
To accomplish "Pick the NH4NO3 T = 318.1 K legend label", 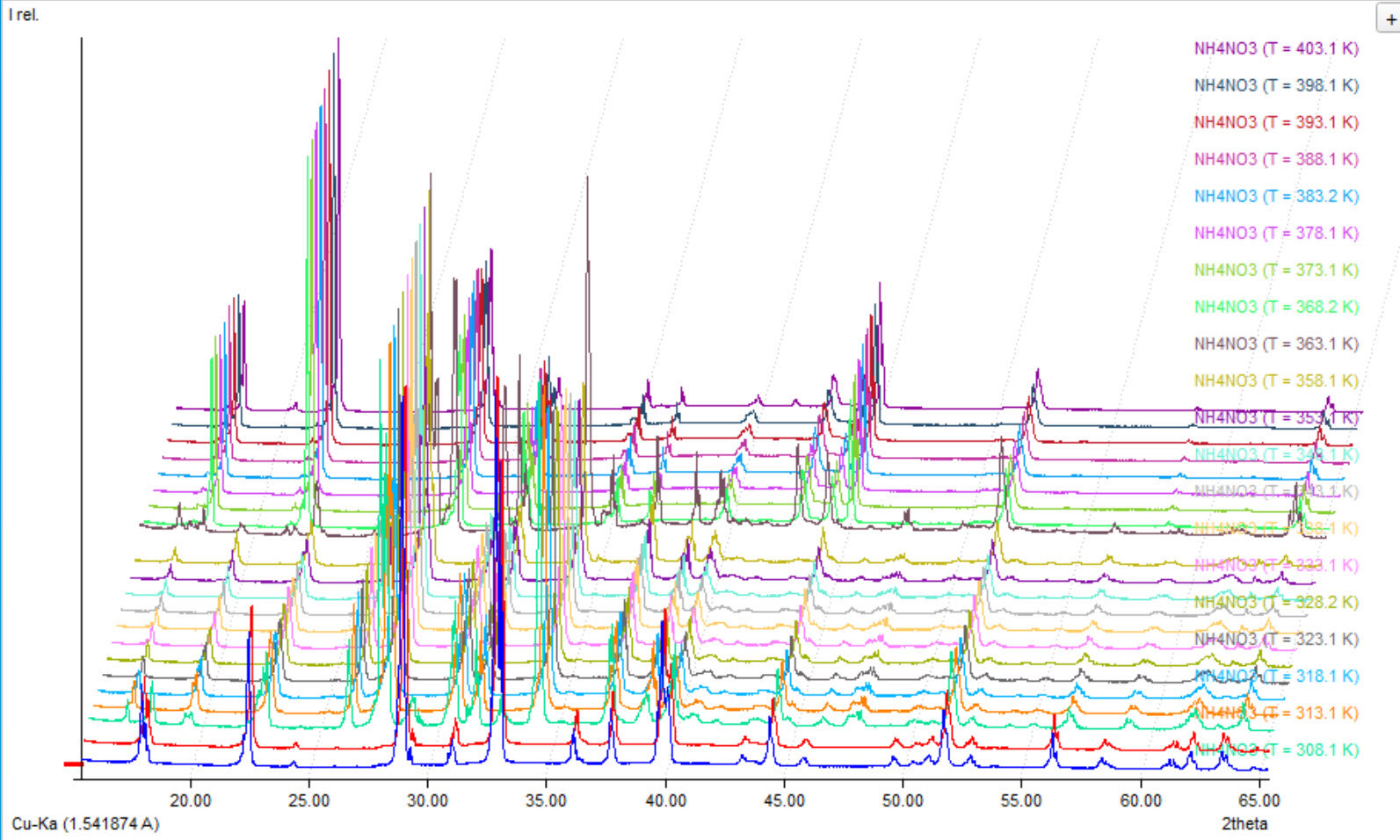I will tap(1275, 676).
